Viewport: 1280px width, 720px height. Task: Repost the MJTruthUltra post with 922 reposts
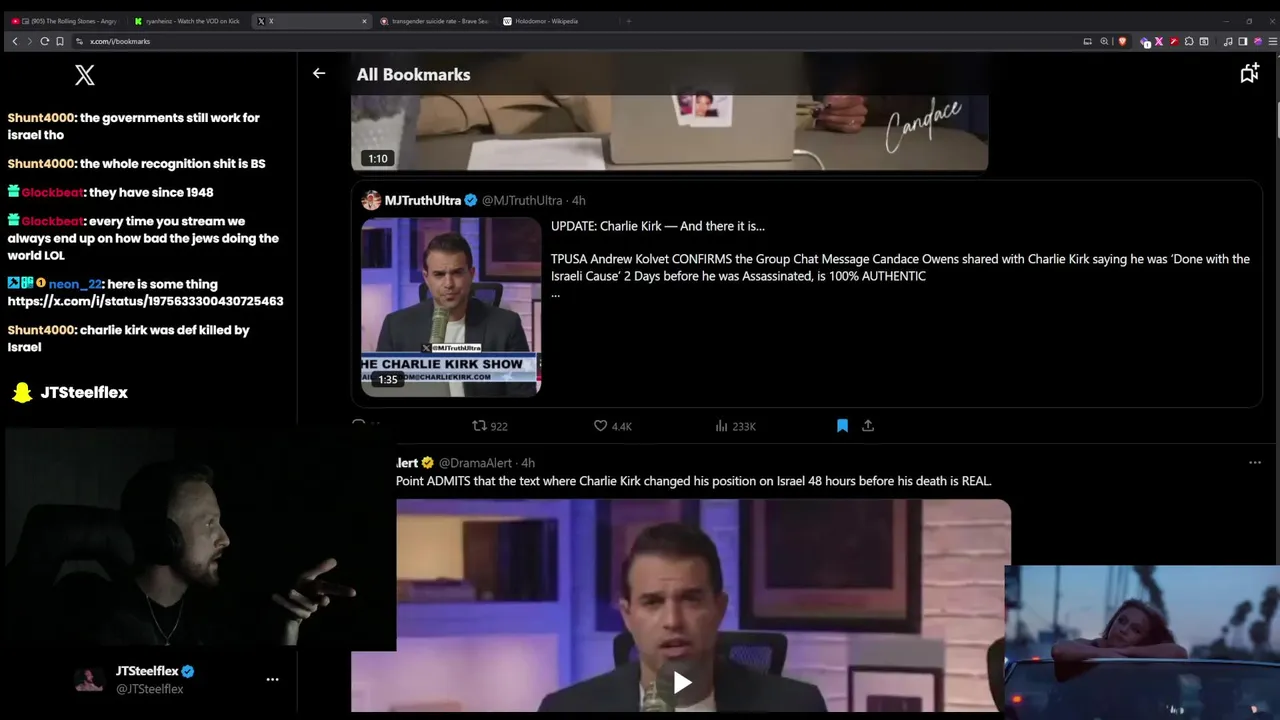[x=490, y=426]
